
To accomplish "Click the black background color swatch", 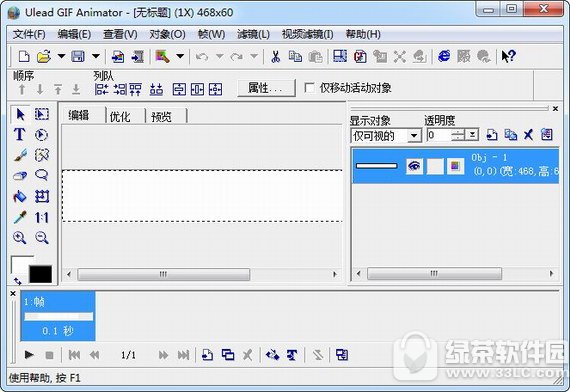I will tap(40, 274).
